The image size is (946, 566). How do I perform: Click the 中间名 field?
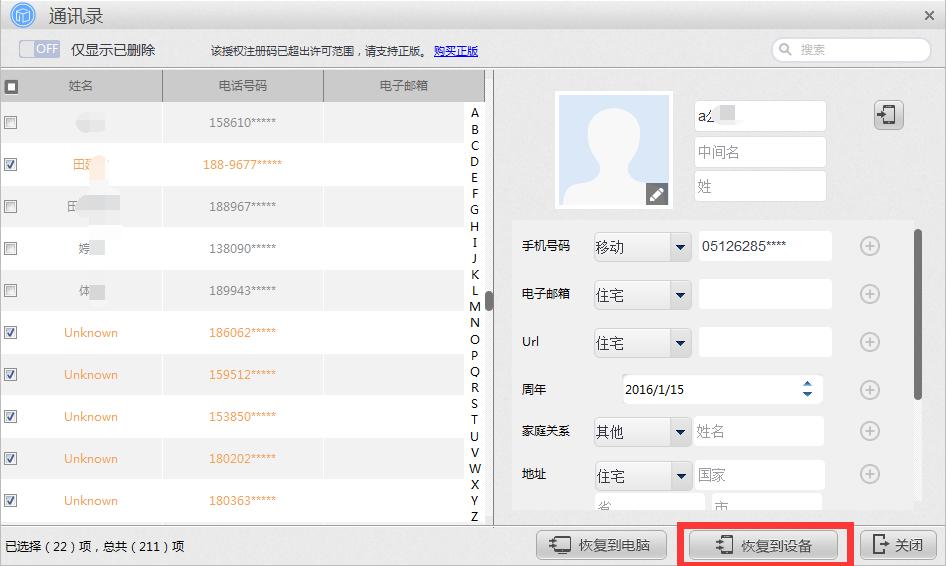(x=760, y=152)
